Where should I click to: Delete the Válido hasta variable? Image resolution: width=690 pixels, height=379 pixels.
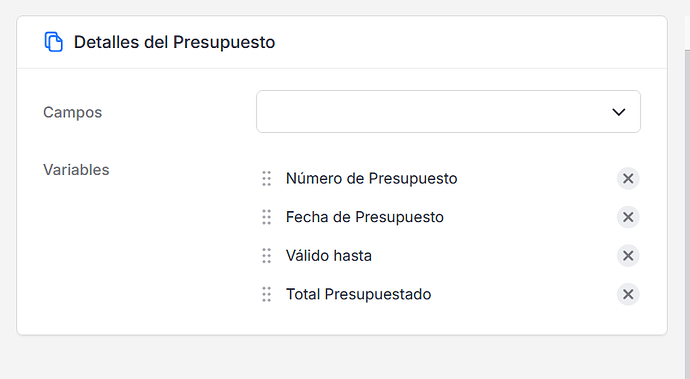(x=628, y=256)
